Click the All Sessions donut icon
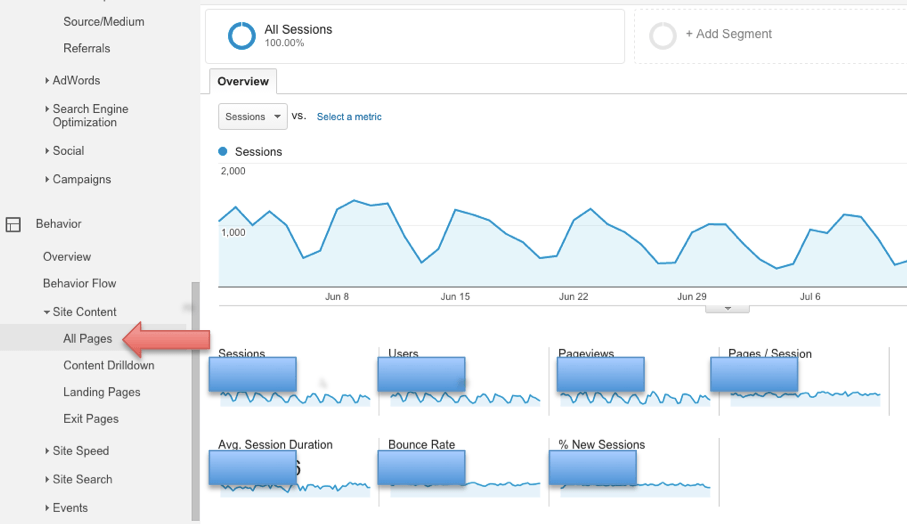Viewport: 907px width, 524px height. pyautogui.click(x=241, y=36)
